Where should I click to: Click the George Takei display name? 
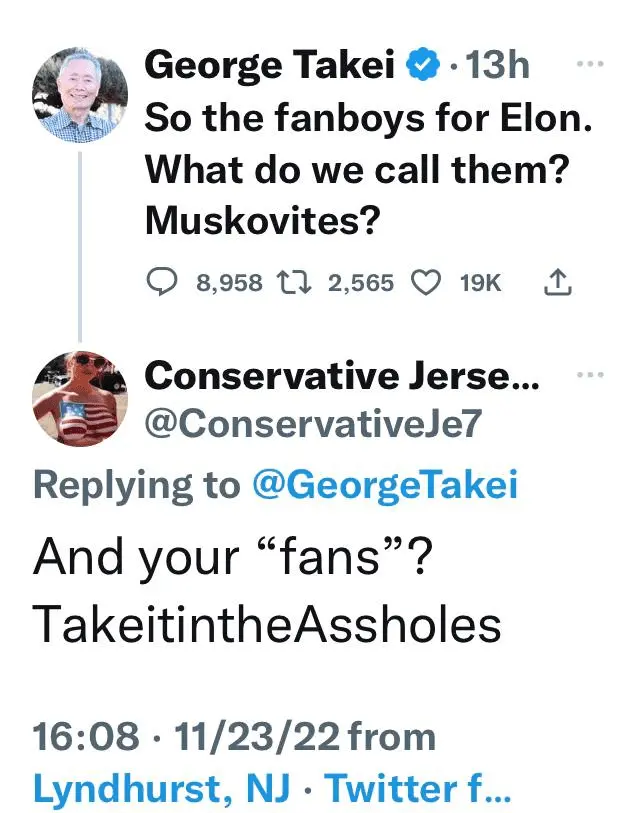tap(272, 66)
